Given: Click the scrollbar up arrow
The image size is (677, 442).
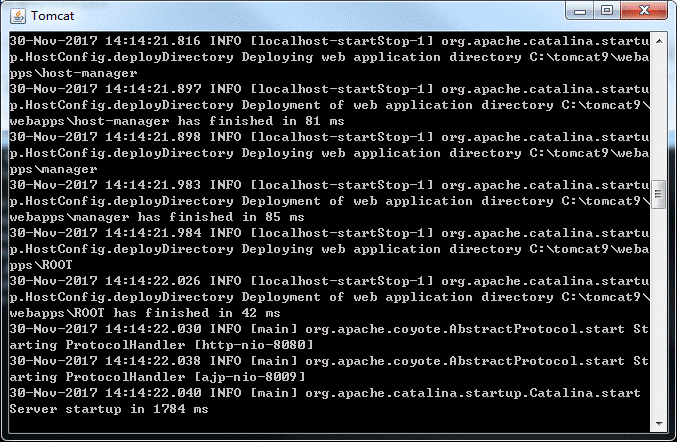Looking at the screenshot, I should 659,41.
